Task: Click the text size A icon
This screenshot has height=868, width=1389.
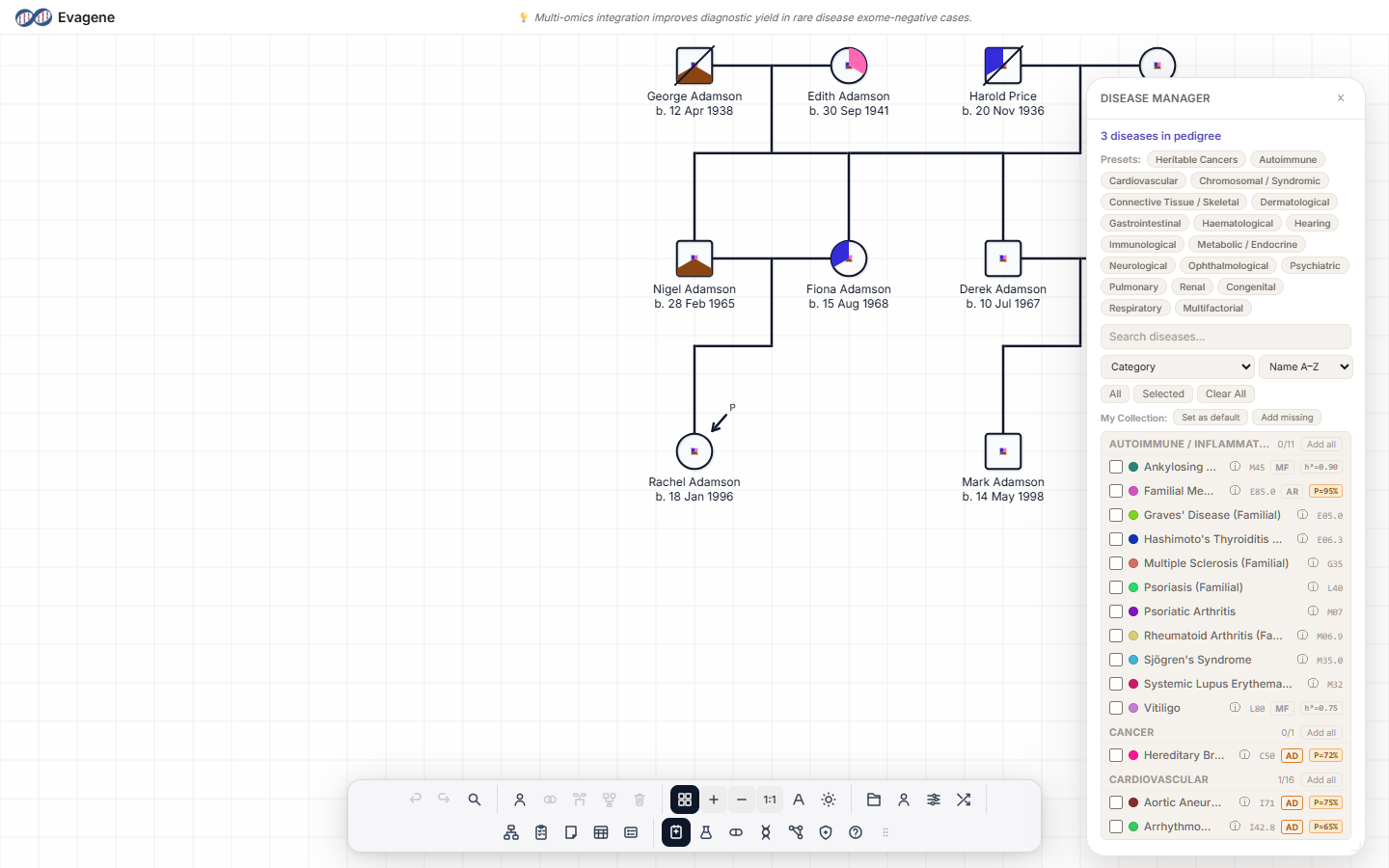Action: (x=799, y=800)
